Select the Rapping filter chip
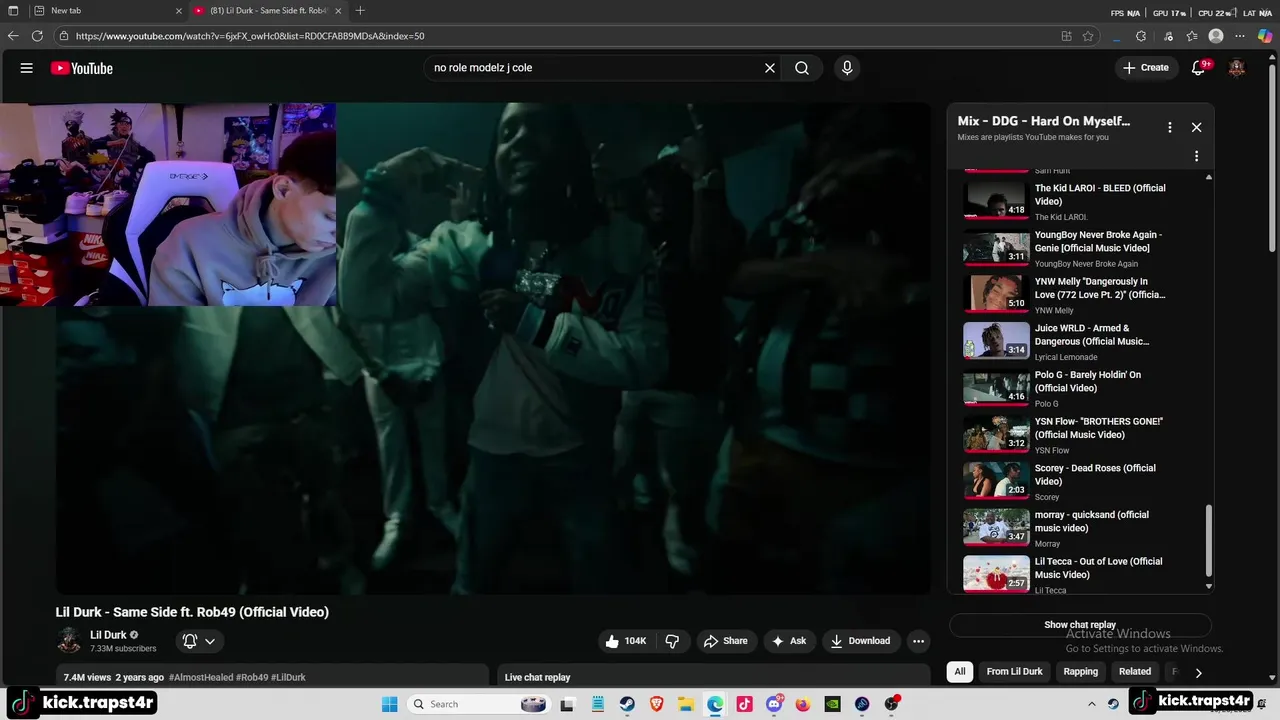Screen dimensions: 1280x720 tap(1080, 672)
